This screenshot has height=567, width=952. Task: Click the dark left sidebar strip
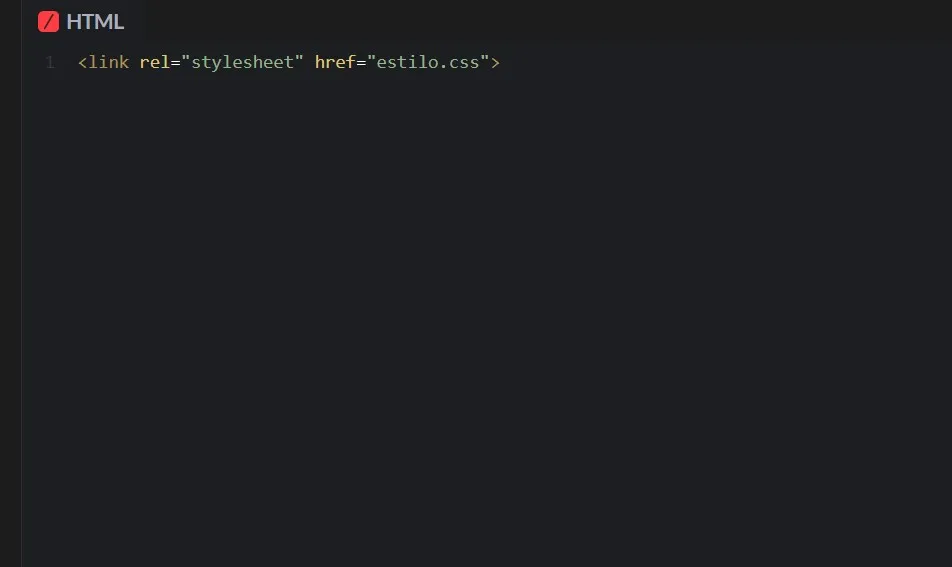(x=10, y=284)
